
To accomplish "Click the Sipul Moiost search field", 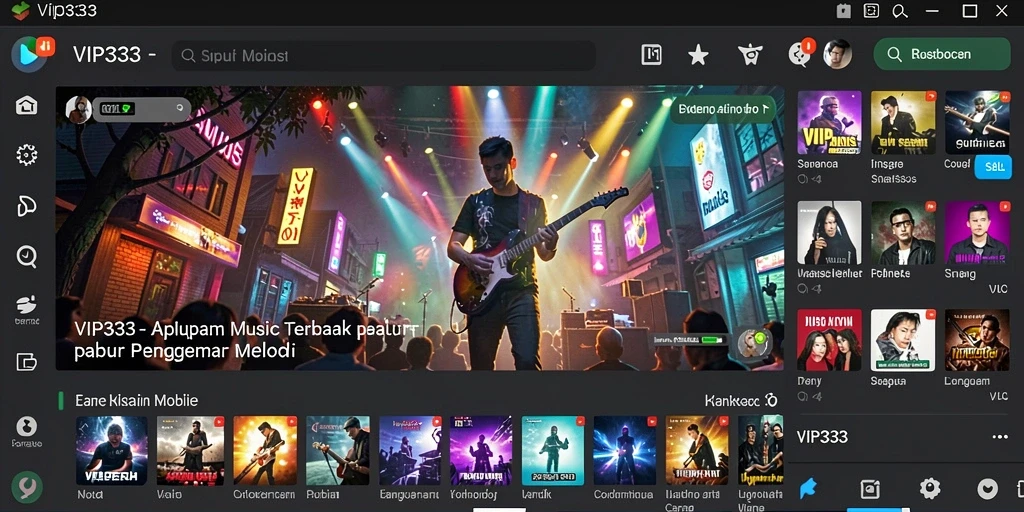I will coord(384,56).
